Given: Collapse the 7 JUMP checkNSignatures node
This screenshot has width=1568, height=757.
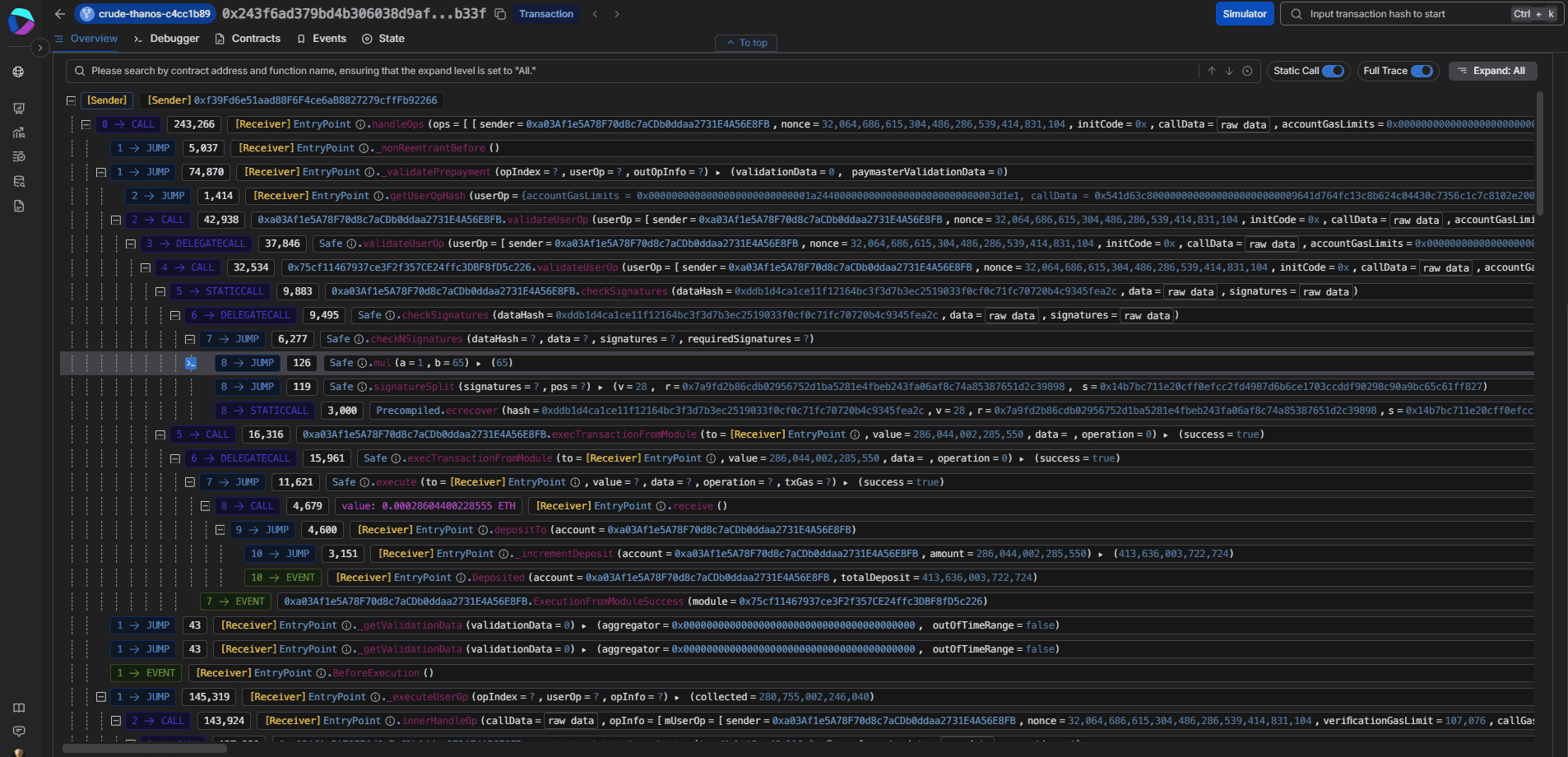Looking at the screenshot, I should pyautogui.click(x=190, y=339).
